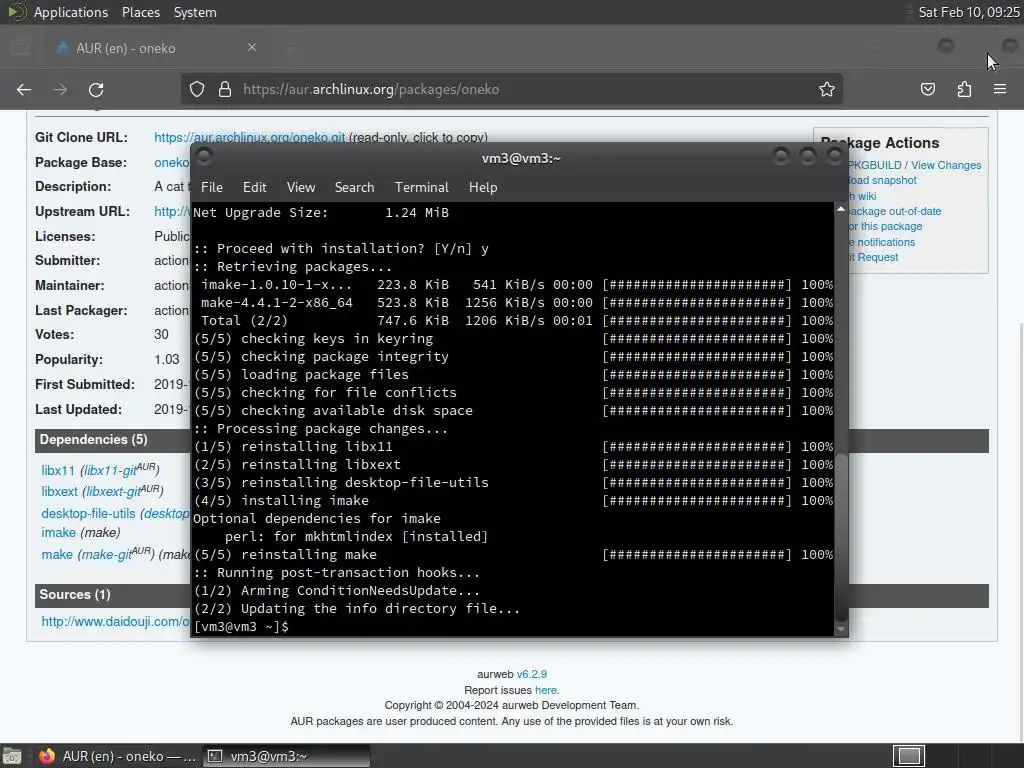Click workspace switcher in bottom panel
The image size is (1024, 768).
click(909, 756)
